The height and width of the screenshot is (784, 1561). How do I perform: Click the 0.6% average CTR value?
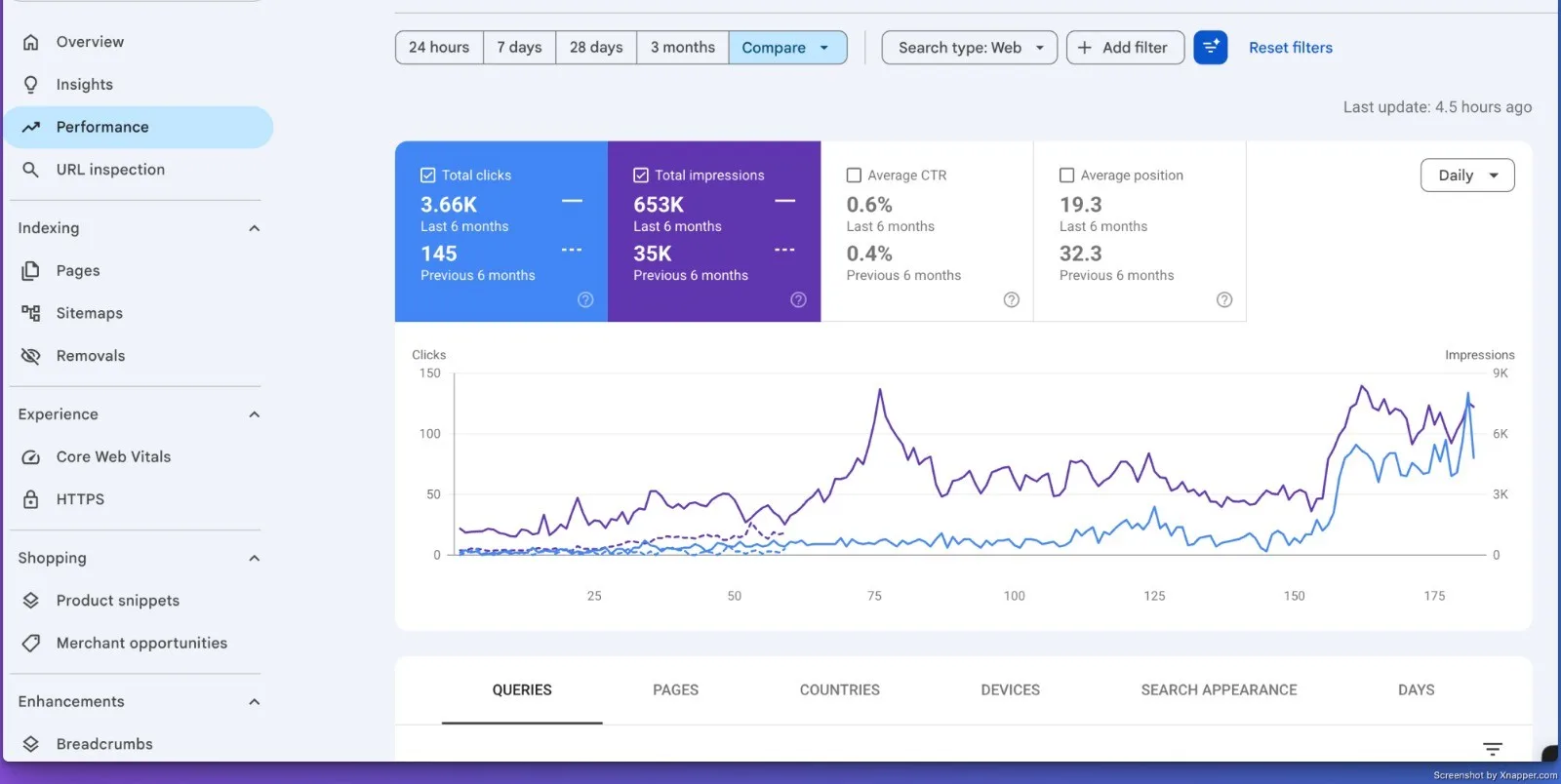[869, 205]
